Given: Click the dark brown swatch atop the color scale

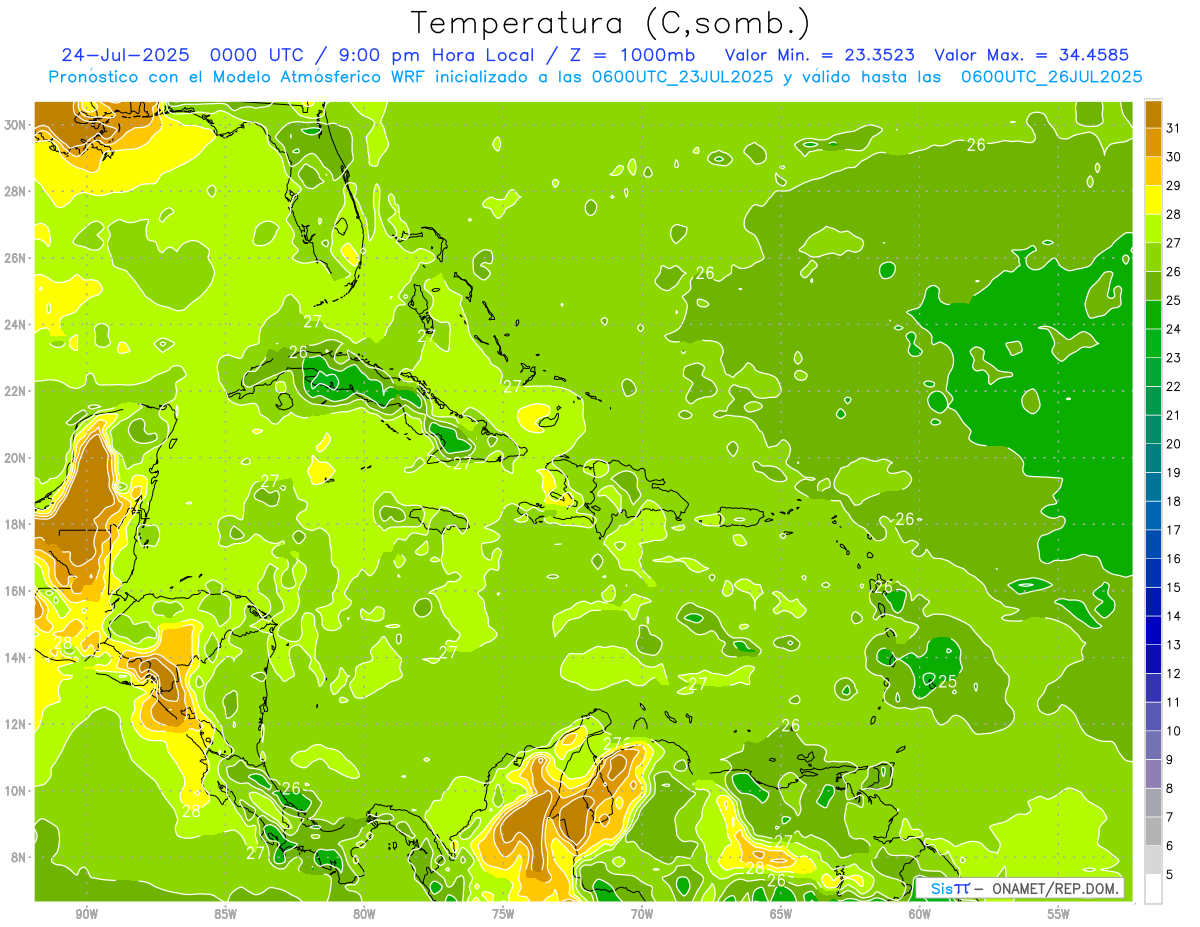Looking at the screenshot, I should coord(1153,113).
